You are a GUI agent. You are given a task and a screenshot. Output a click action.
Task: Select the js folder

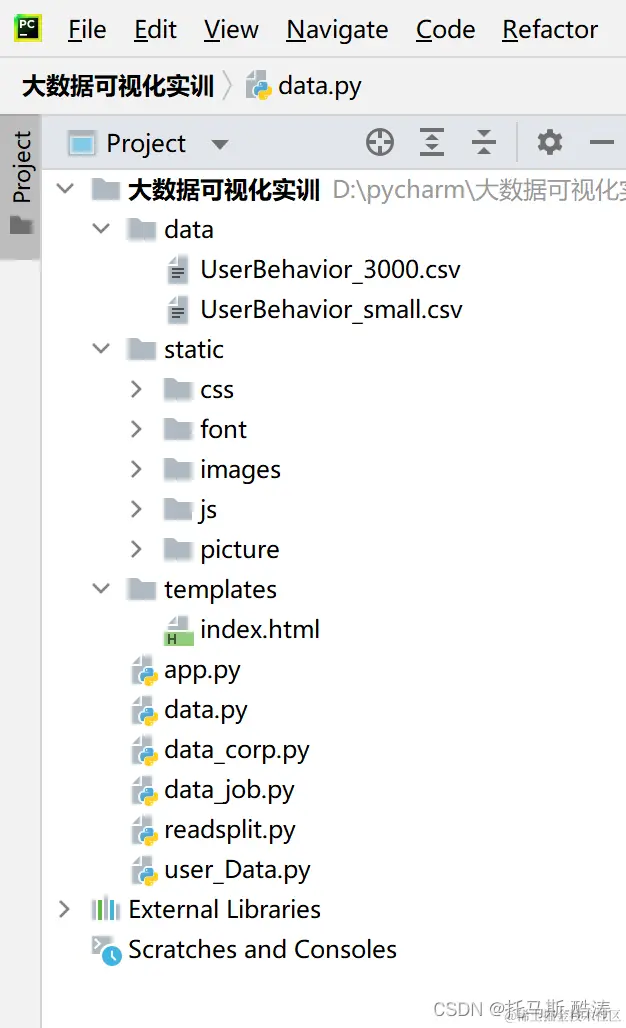(x=208, y=510)
